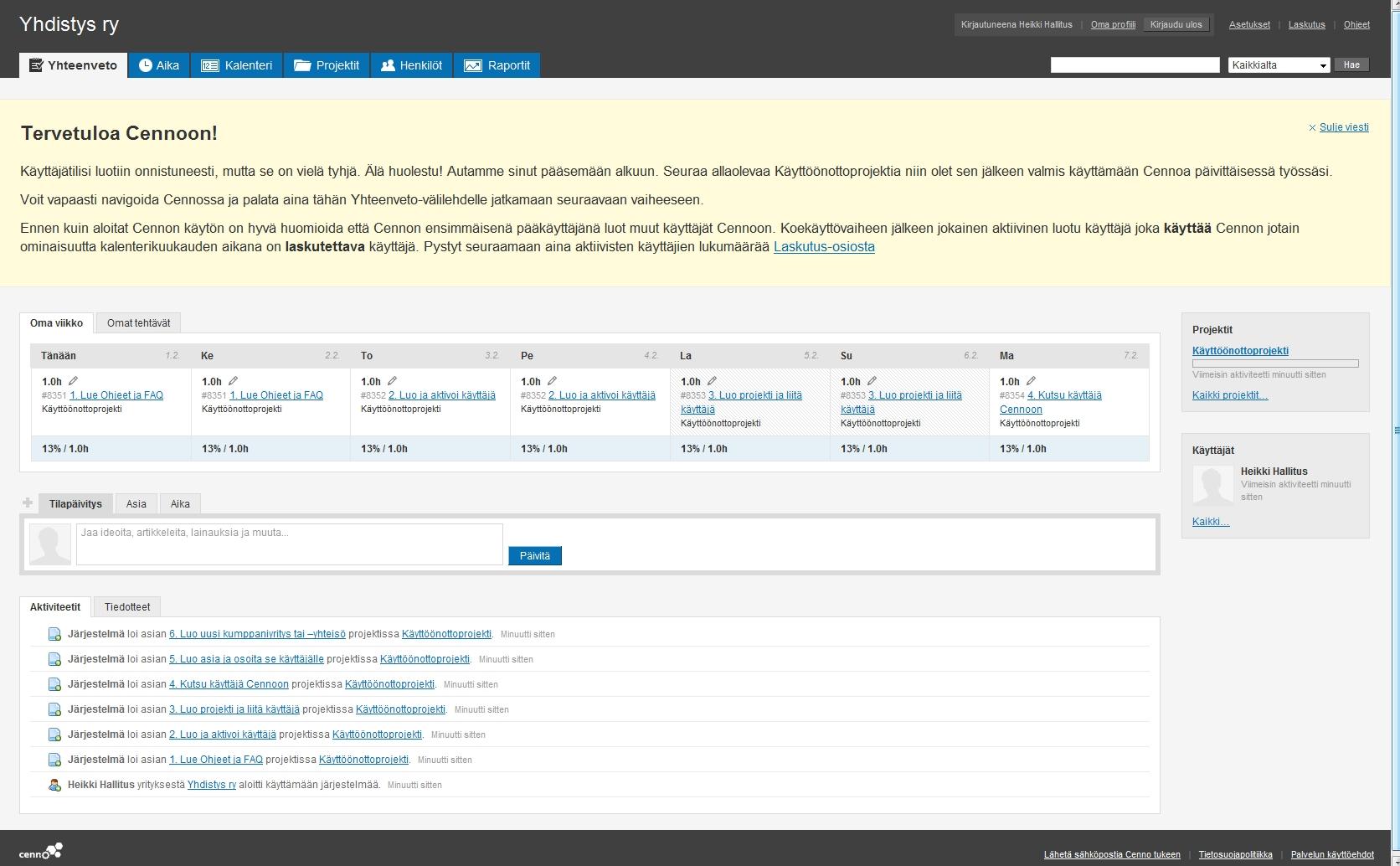The width and height of the screenshot is (1400, 866).
Task: Edit hours pencil icon for Su
Action: 872,381
